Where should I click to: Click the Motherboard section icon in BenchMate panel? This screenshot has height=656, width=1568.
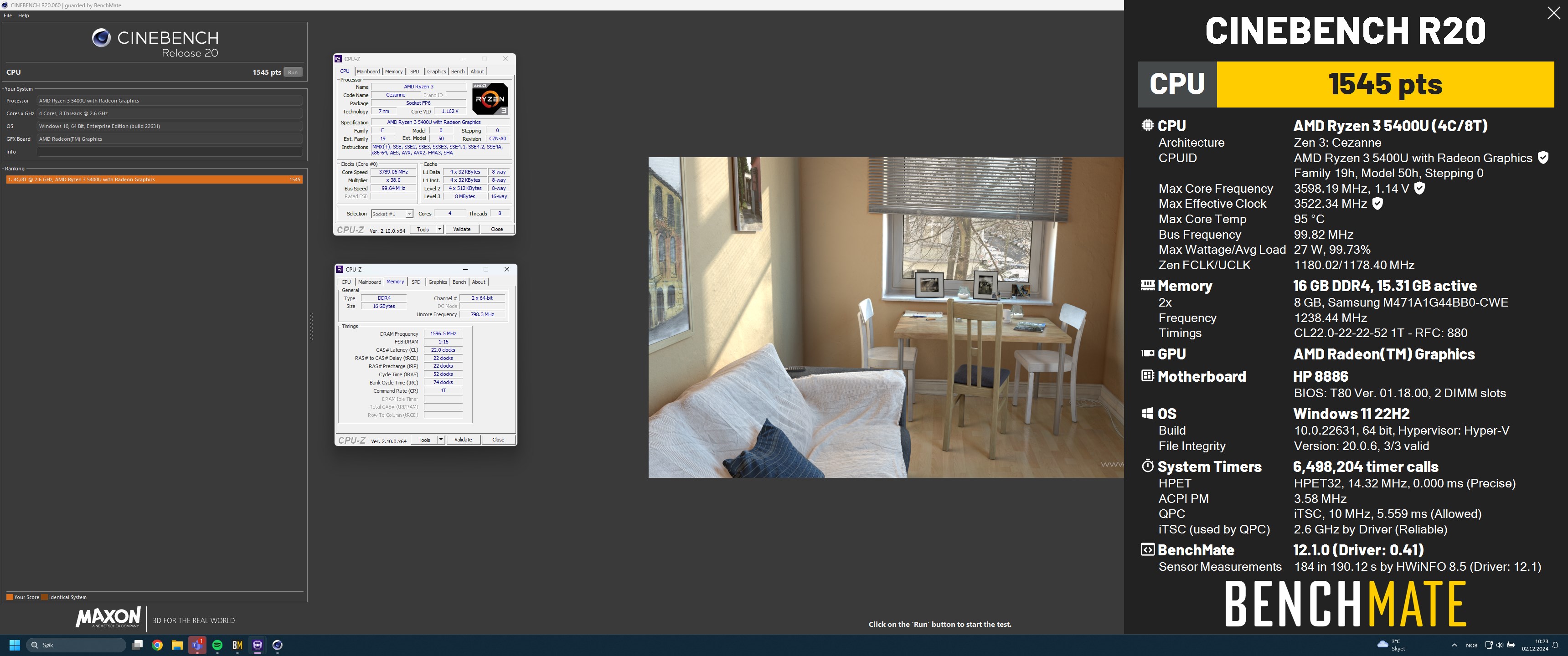(x=1147, y=375)
